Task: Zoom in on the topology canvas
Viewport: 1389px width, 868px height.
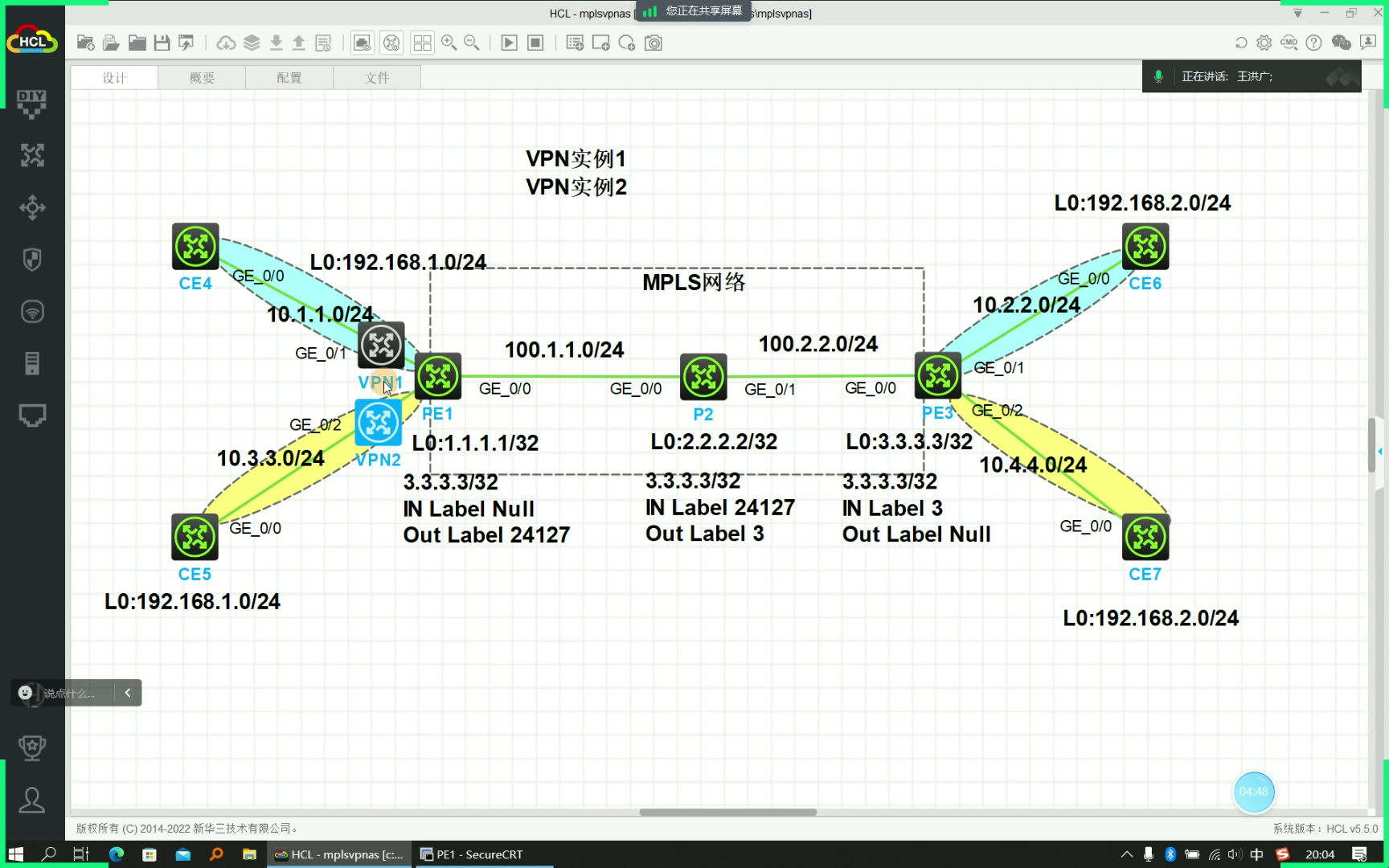Action: click(x=449, y=43)
